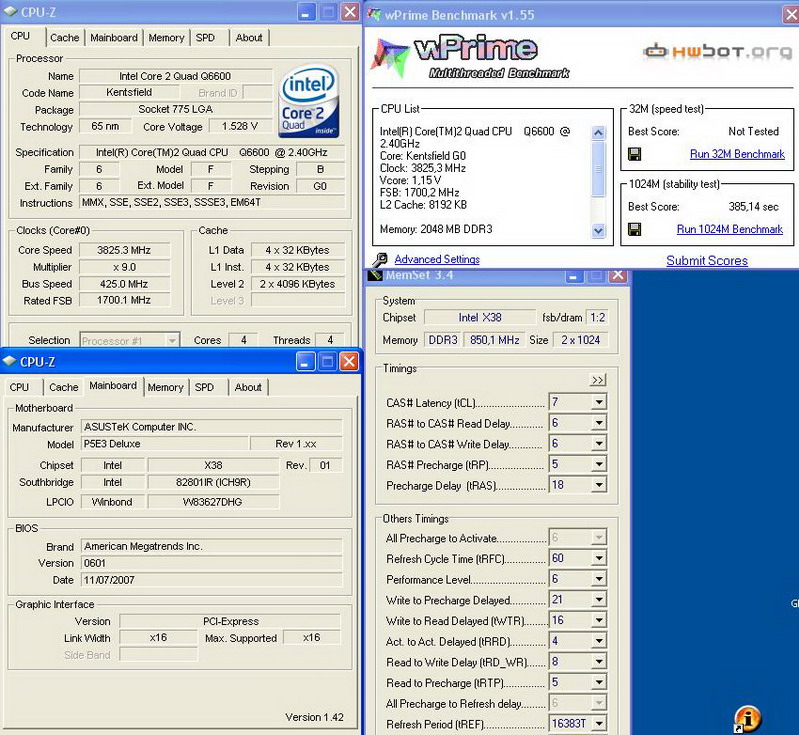The height and width of the screenshot is (735, 799).
Task: Minimize the MemSet 3.4 window
Action: point(573,276)
